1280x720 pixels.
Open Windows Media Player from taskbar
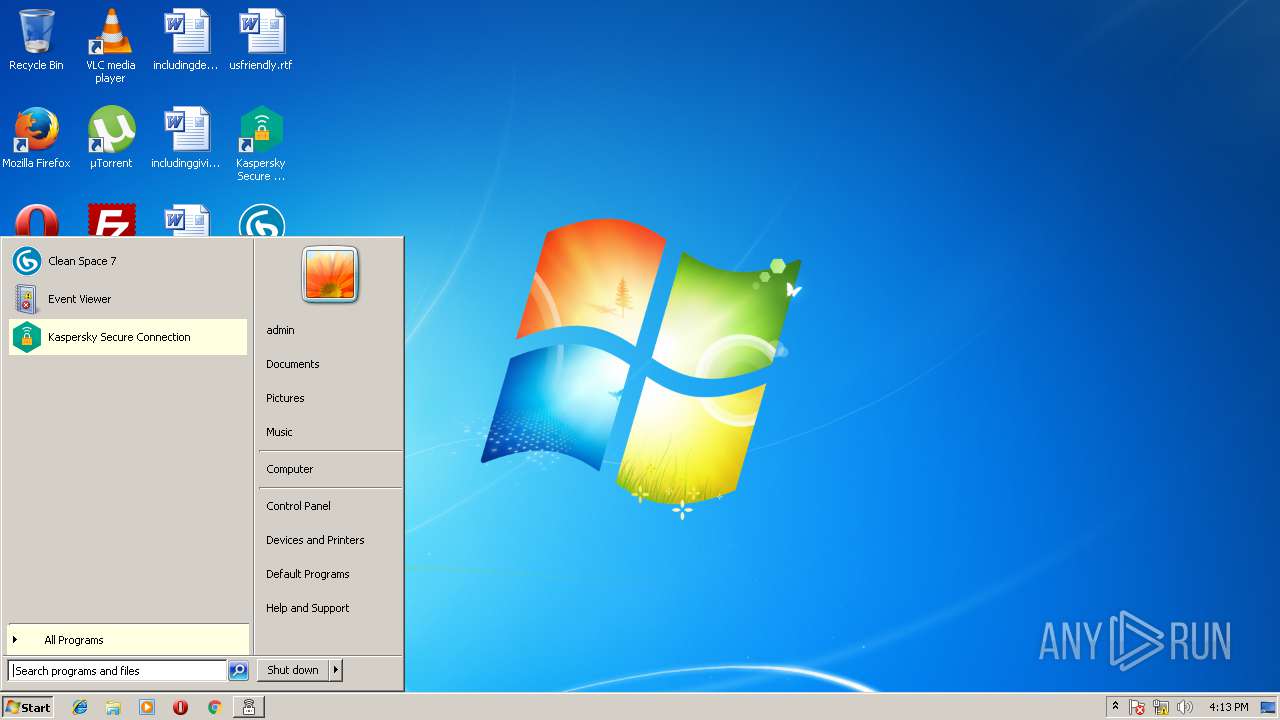(147, 707)
